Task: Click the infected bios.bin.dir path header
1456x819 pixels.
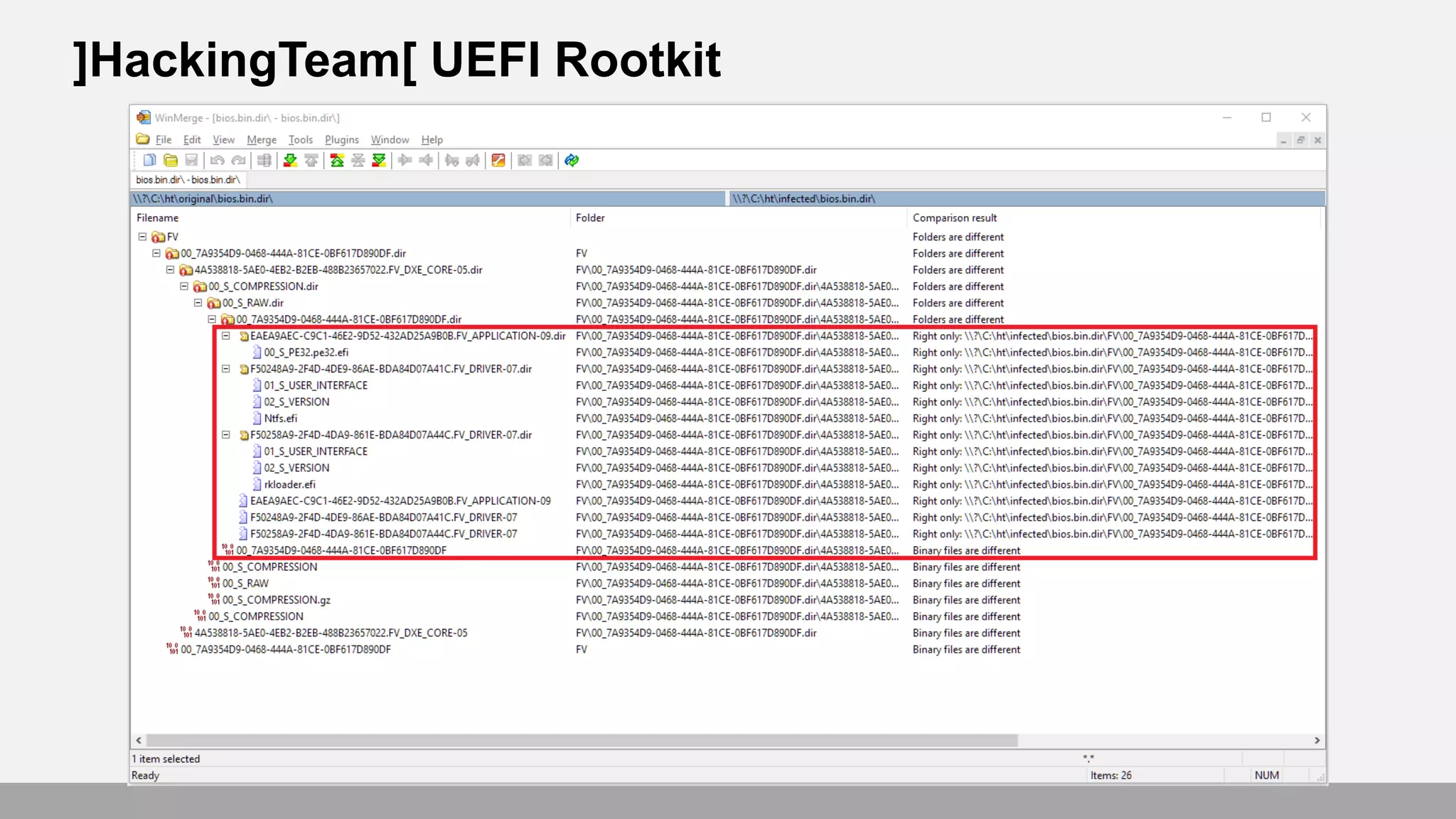Action: (1027, 199)
